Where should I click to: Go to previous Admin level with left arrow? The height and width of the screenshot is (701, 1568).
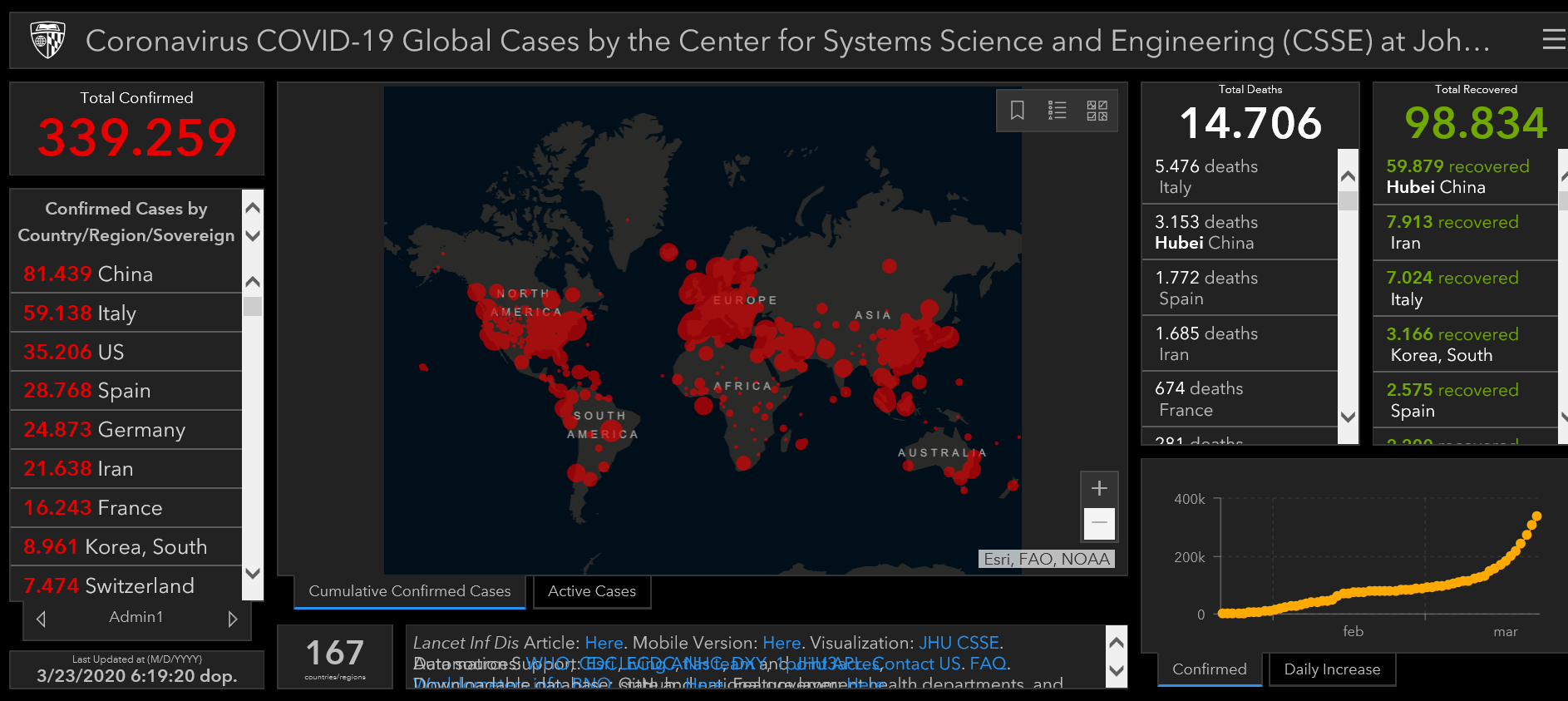pos(41,619)
